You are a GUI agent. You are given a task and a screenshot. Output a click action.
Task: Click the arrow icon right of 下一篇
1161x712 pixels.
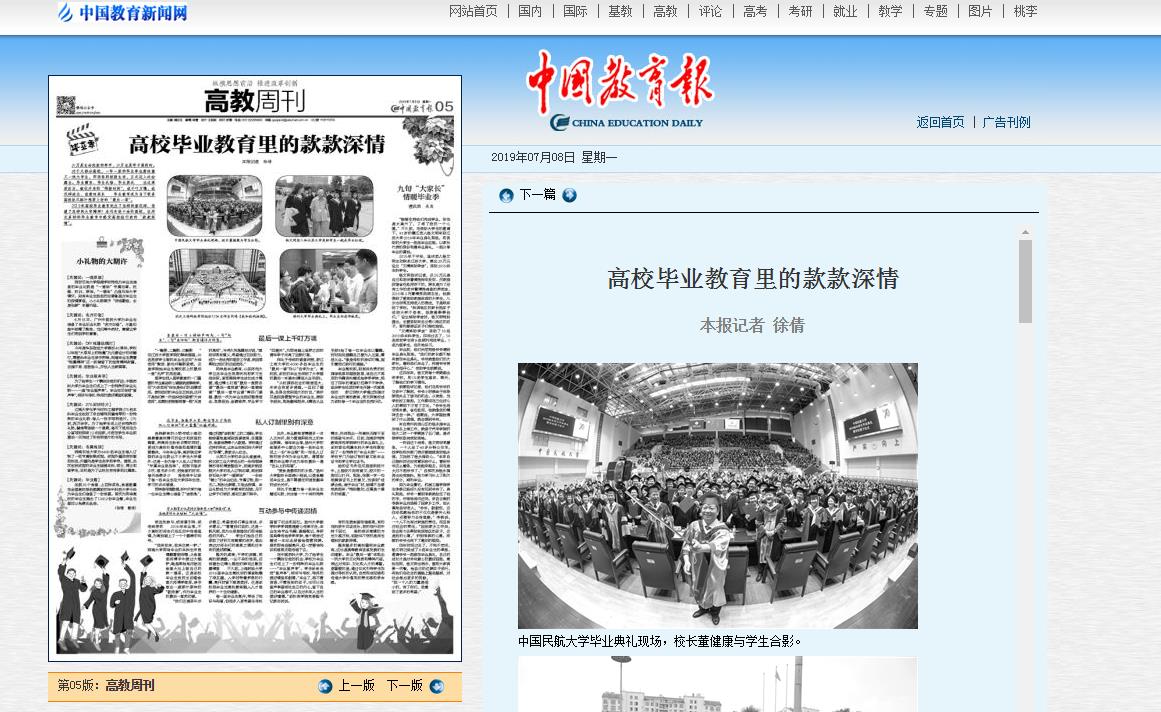tap(569, 195)
